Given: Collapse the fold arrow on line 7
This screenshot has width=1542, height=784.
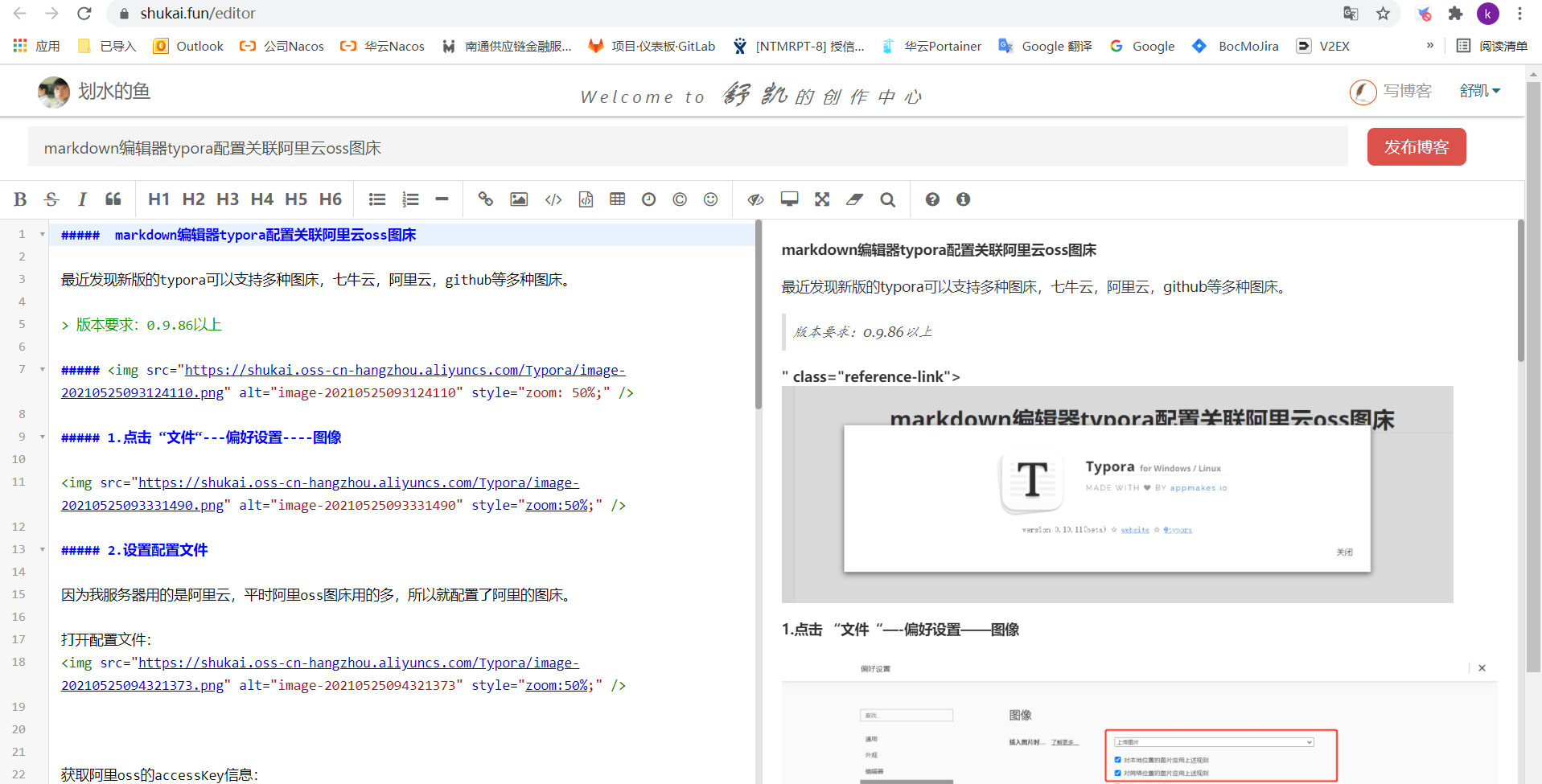Looking at the screenshot, I should tap(42, 370).
